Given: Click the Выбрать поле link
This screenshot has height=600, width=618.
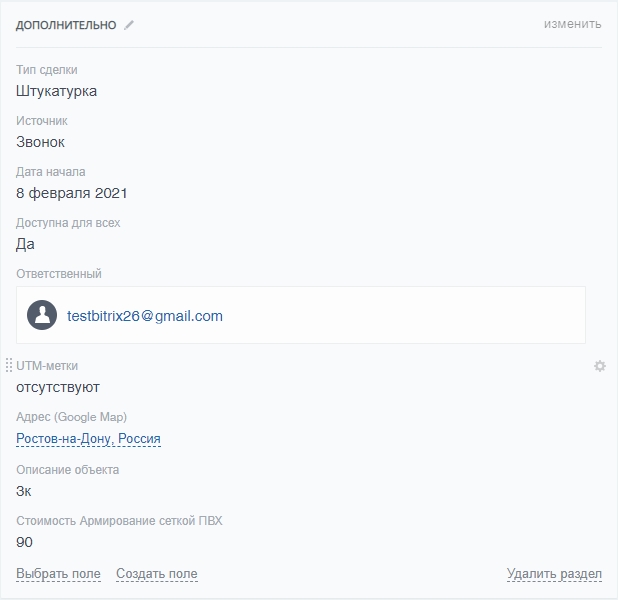Looking at the screenshot, I should pyautogui.click(x=58, y=574).
